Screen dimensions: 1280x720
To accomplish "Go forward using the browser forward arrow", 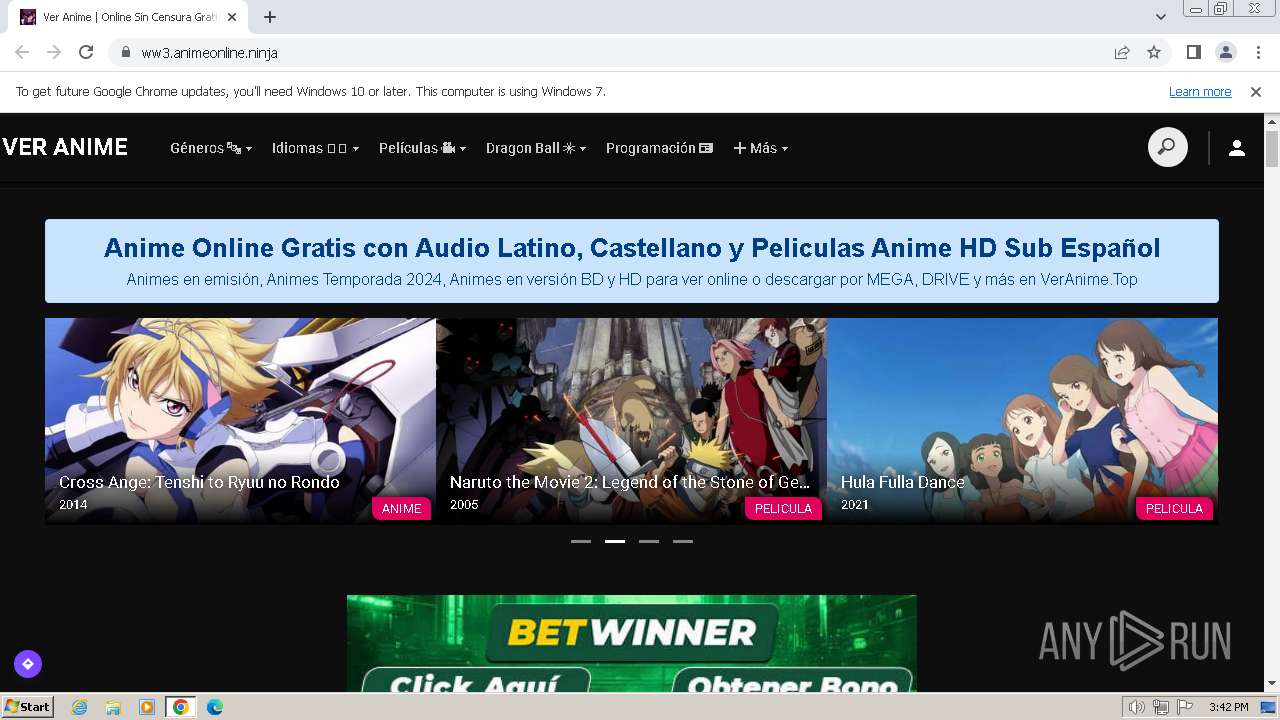I will [x=54, y=52].
